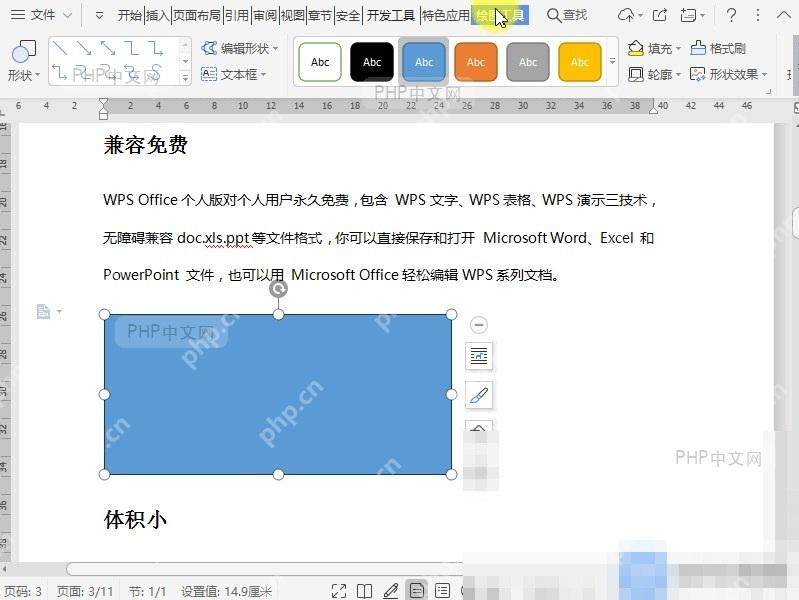799x600 pixels.
Task: Apply the orange Abc shape style
Action: [476, 62]
